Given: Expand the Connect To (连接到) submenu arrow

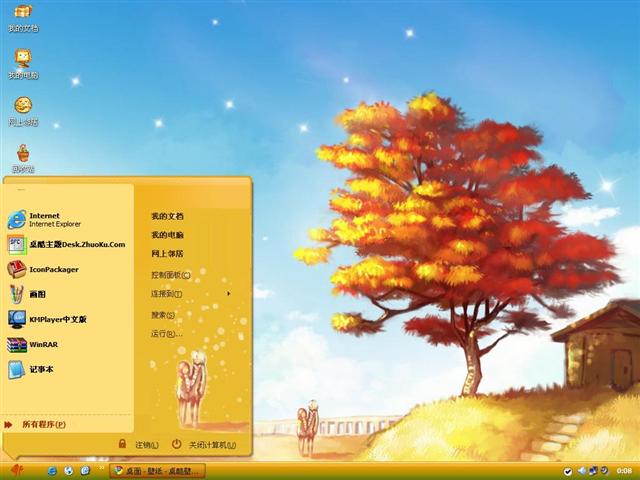Looking at the screenshot, I should 229,293.
